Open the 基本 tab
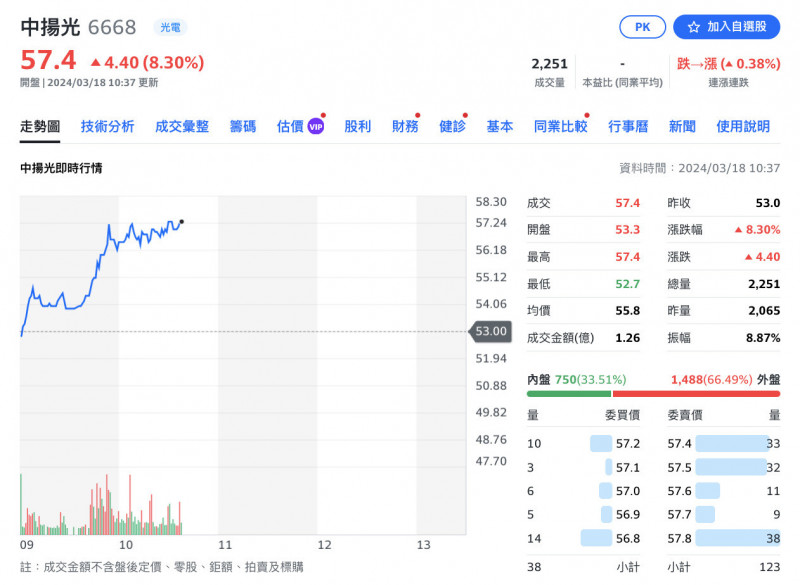This screenshot has width=800, height=585. [500, 127]
